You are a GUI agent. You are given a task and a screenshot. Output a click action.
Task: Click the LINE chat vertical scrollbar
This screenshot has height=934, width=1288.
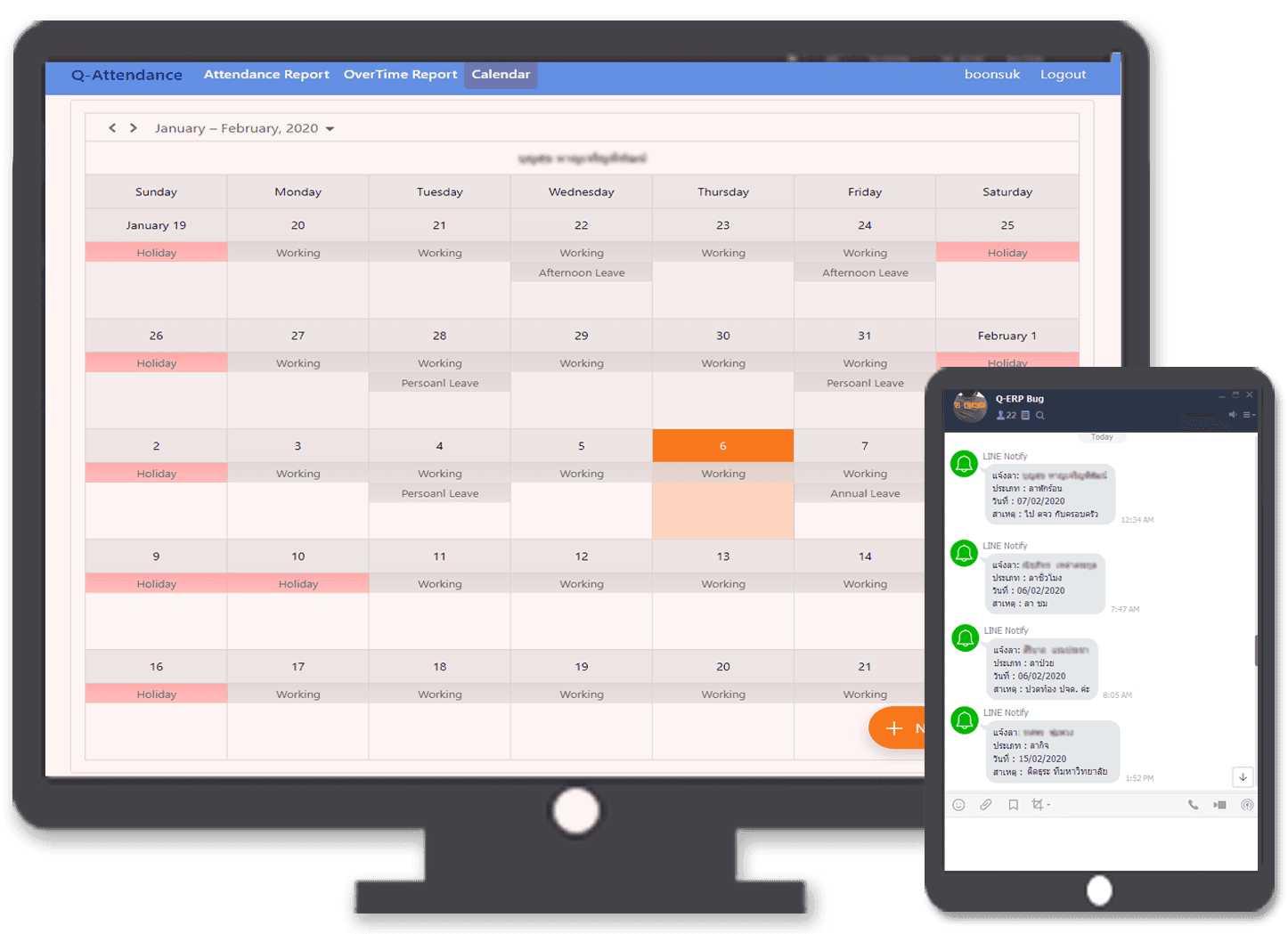click(1256, 650)
